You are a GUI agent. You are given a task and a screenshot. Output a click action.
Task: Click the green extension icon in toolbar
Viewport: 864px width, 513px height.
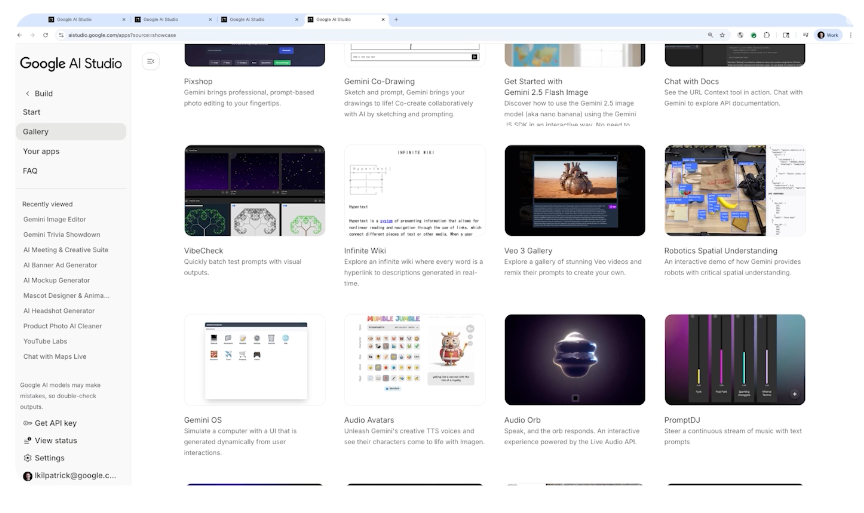coord(754,35)
